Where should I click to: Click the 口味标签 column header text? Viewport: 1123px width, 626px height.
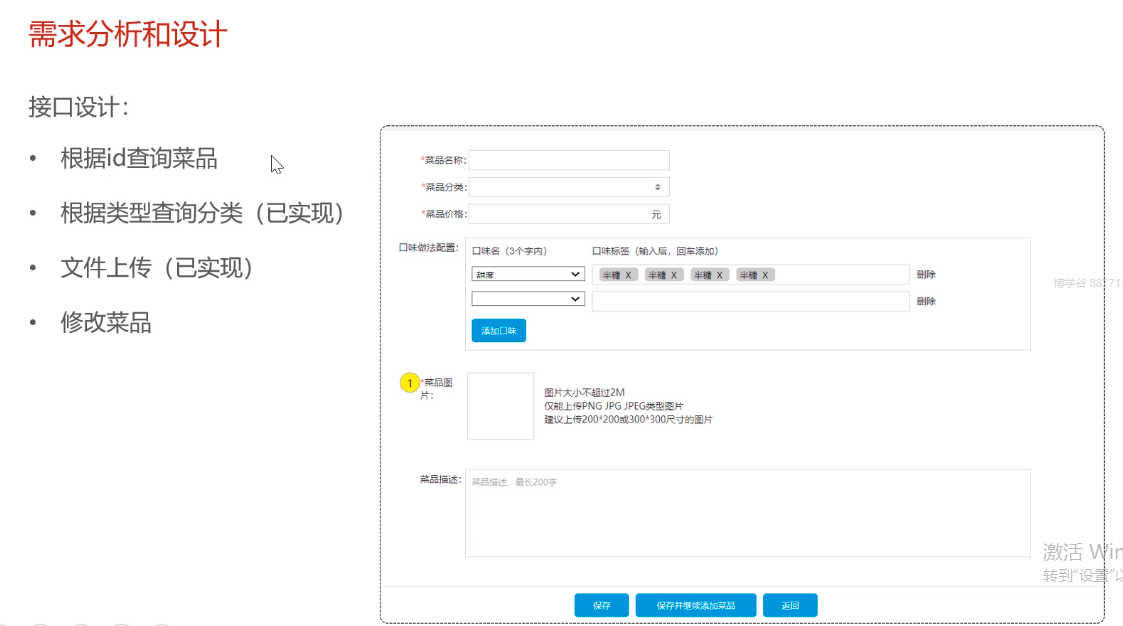point(655,251)
